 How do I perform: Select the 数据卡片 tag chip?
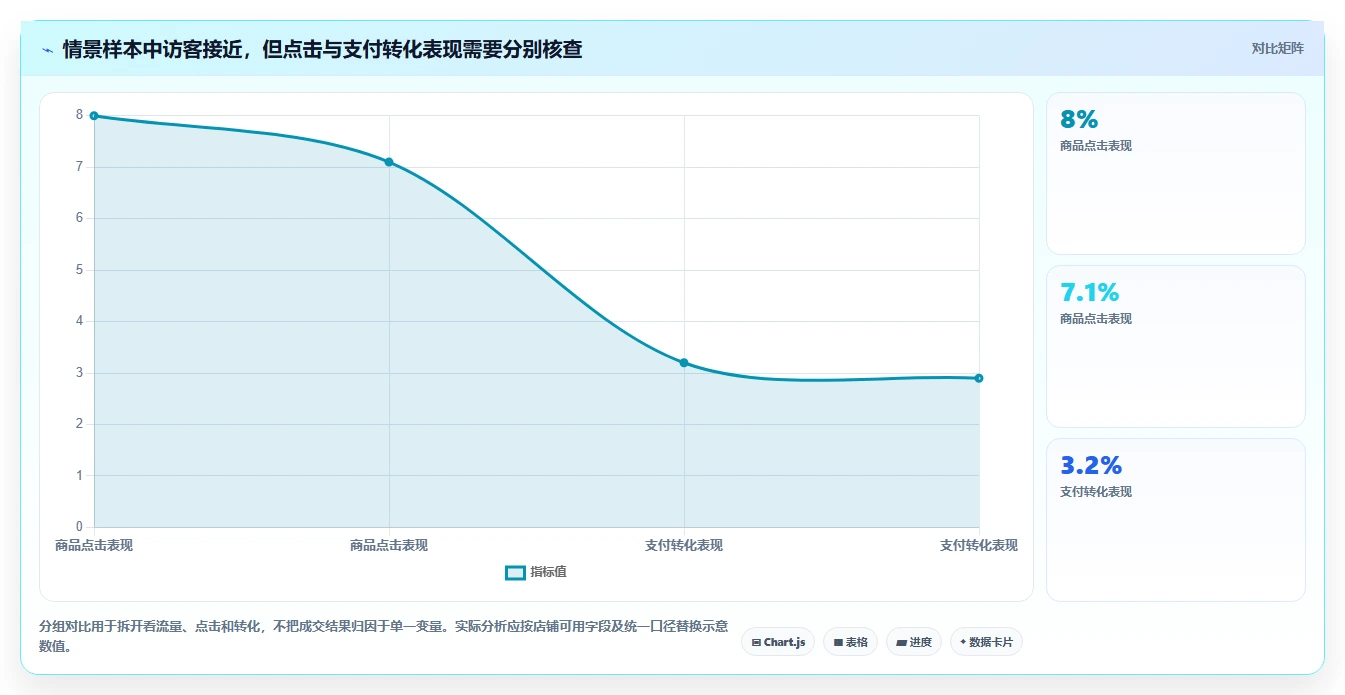pyautogui.click(x=986, y=642)
